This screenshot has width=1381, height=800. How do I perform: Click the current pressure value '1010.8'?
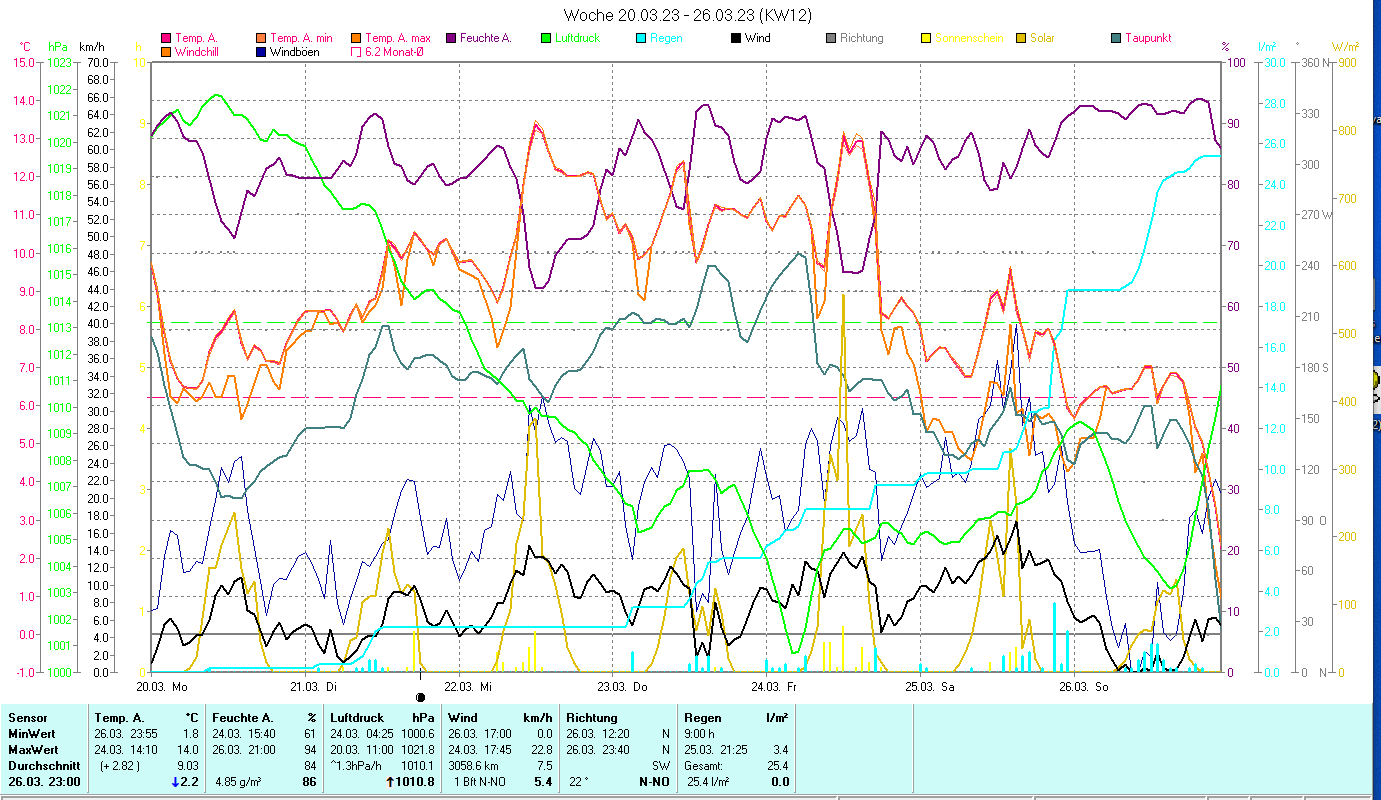[x=416, y=782]
